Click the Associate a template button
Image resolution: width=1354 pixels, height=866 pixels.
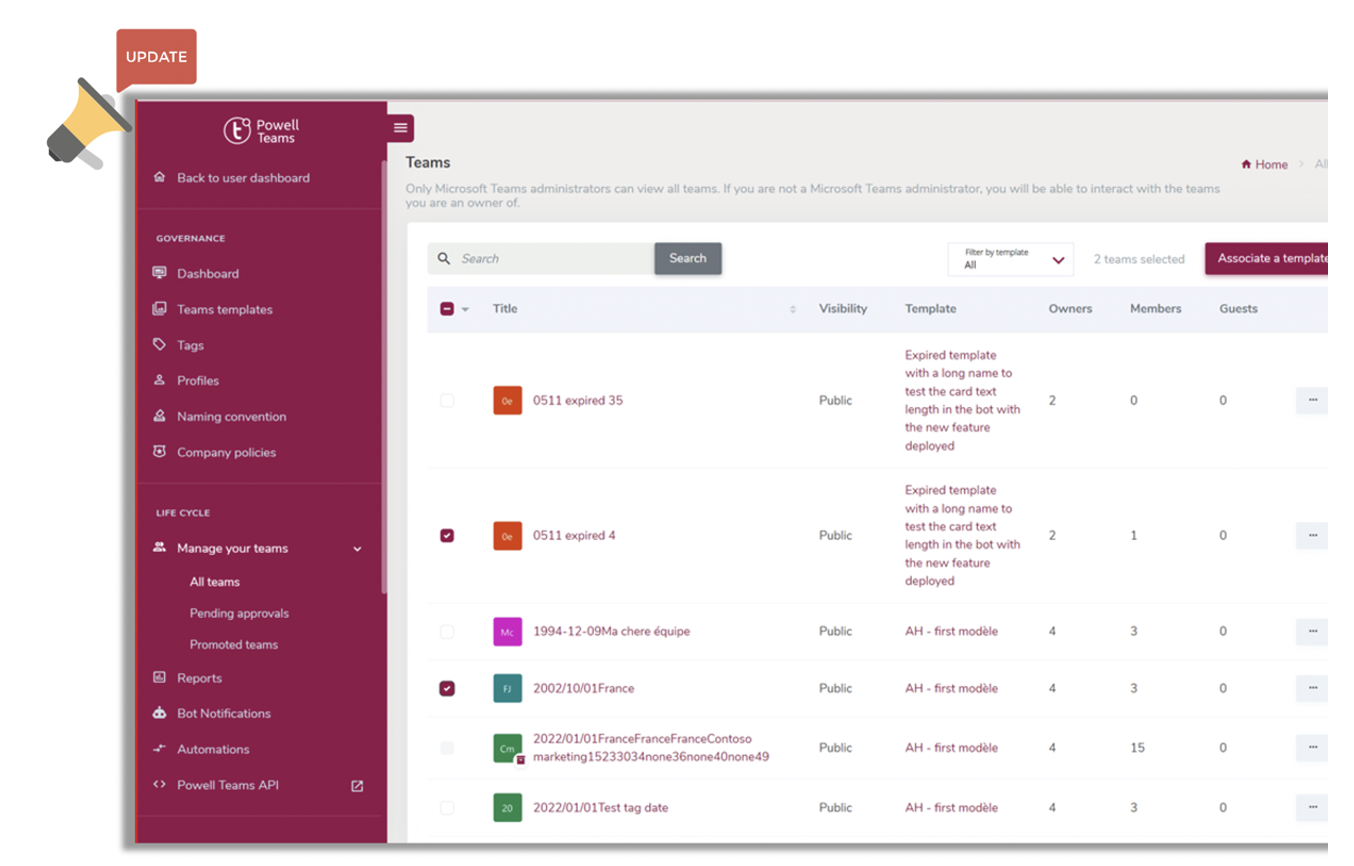[x=1271, y=258]
